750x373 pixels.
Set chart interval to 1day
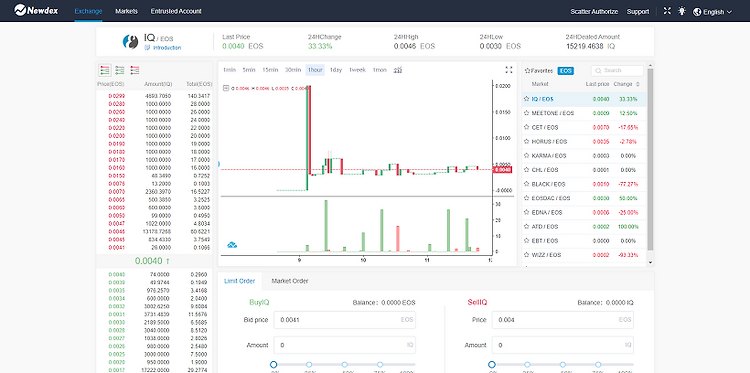point(336,70)
